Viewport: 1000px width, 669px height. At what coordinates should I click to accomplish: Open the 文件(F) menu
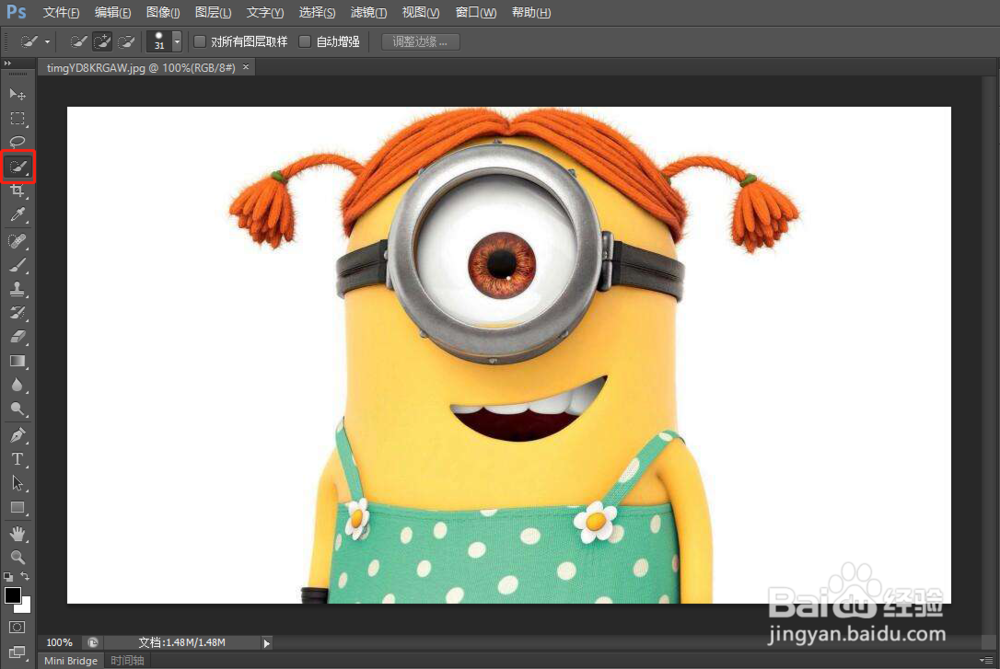(61, 13)
